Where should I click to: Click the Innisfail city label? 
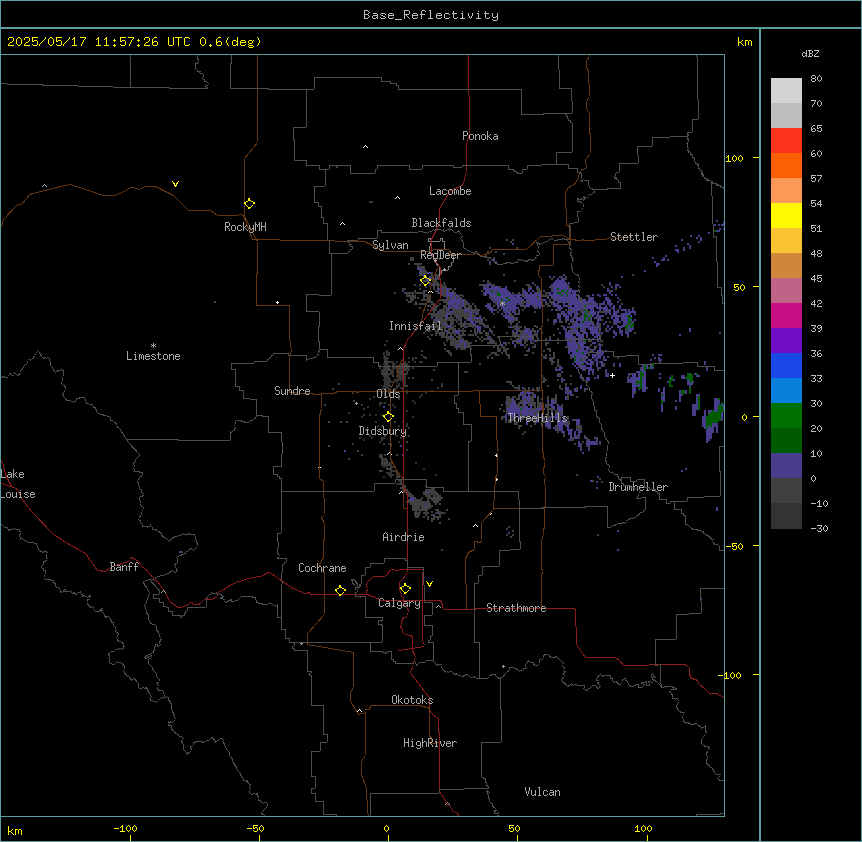coord(415,326)
